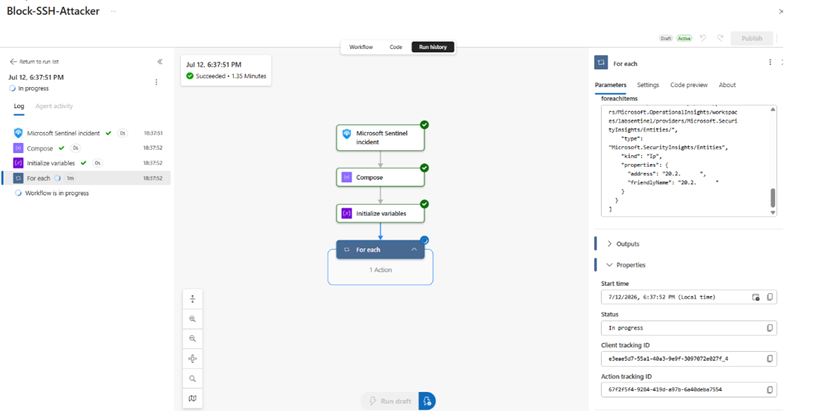Click the Client tracking ID field
This screenshot has width=824, height=411.
coord(689,359)
